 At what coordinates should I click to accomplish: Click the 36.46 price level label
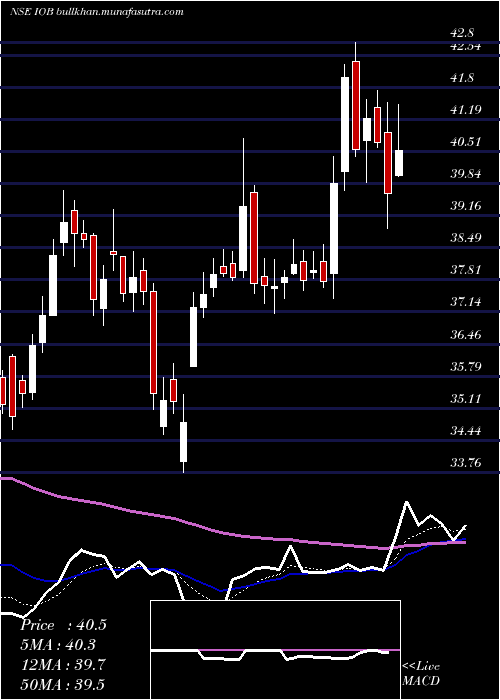[466, 335]
